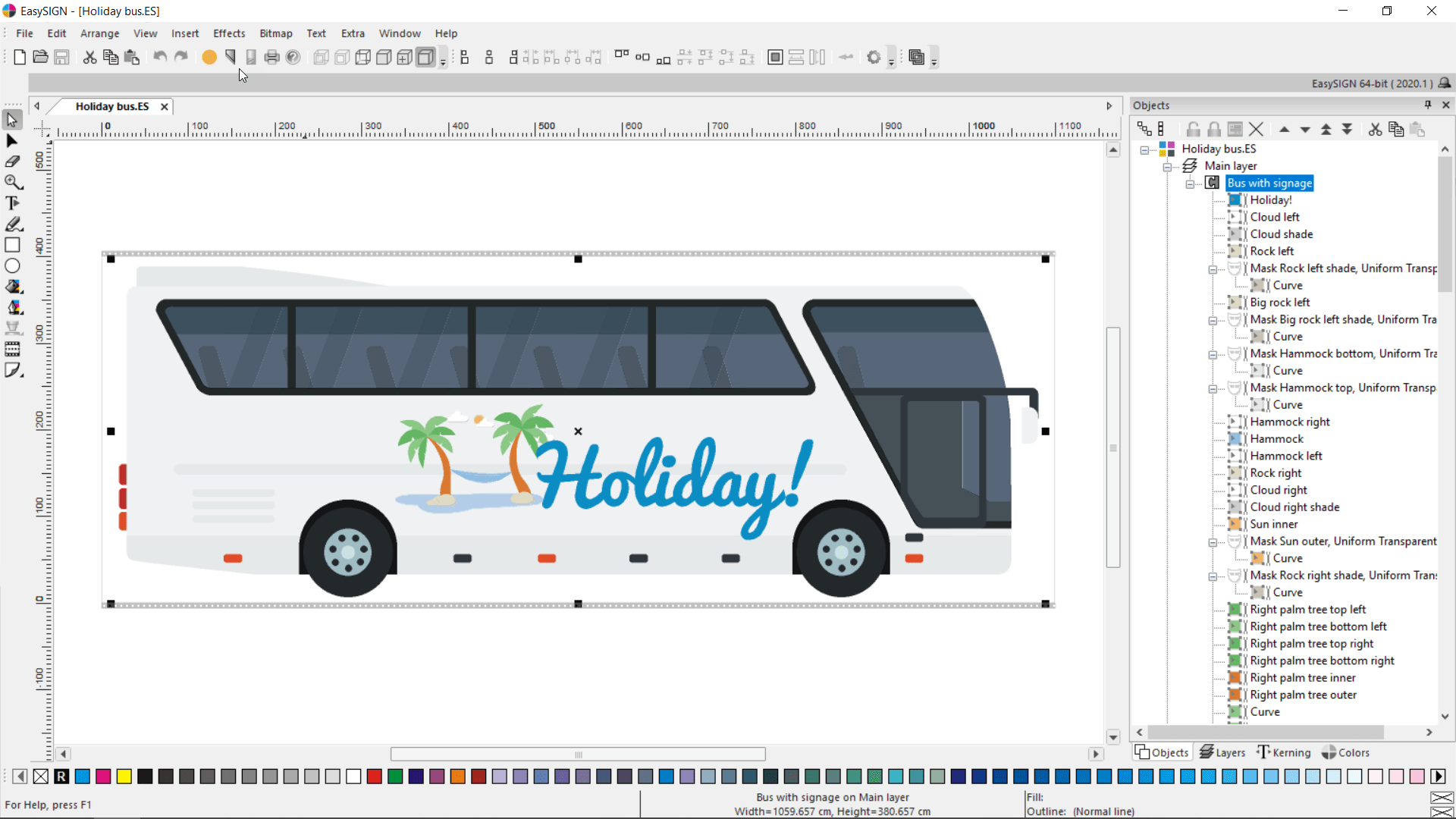
Task: Toggle the closed padlock lock icon
Action: tap(1214, 129)
